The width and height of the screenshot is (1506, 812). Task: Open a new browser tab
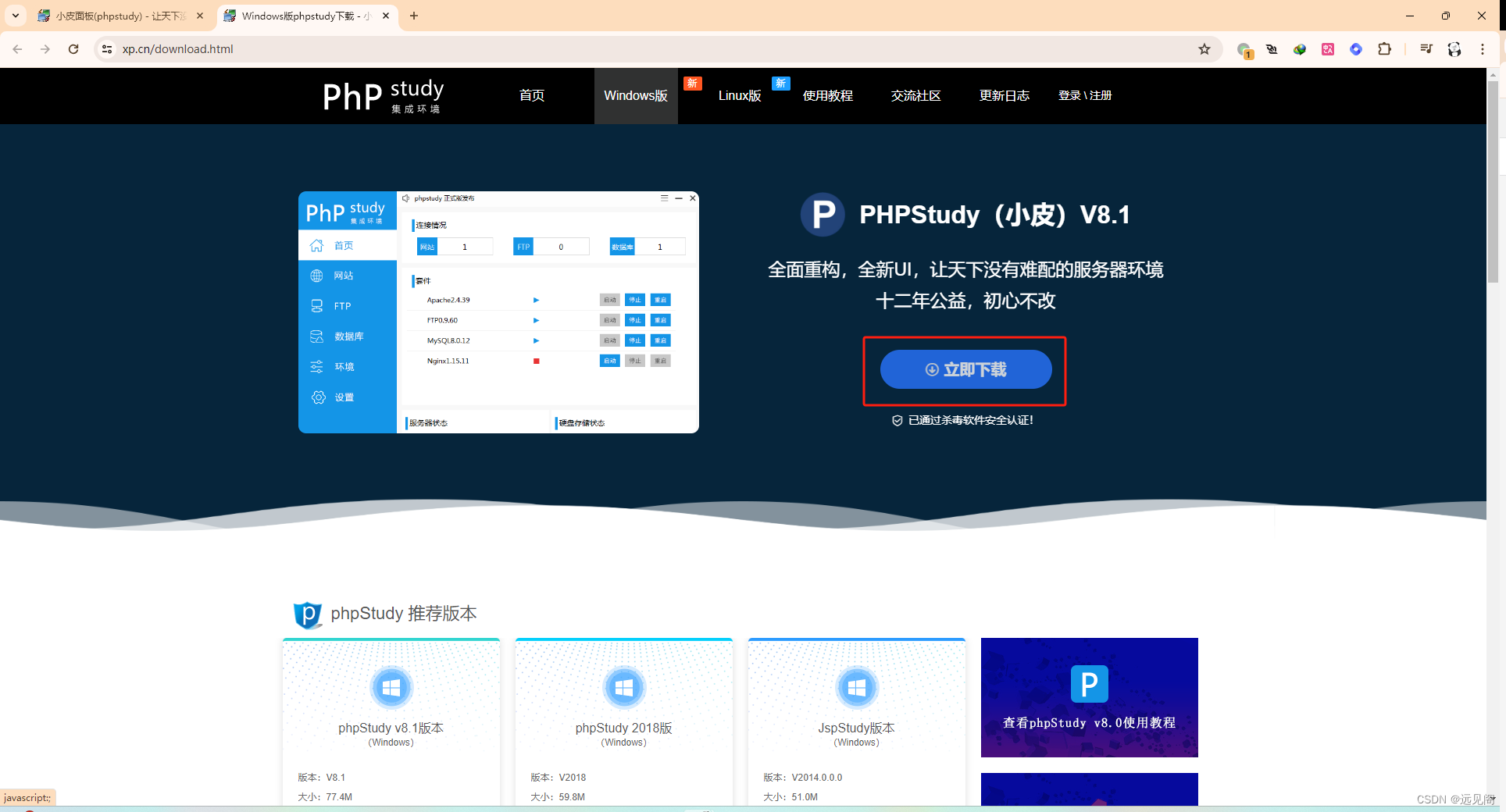(x=414, y=16)
